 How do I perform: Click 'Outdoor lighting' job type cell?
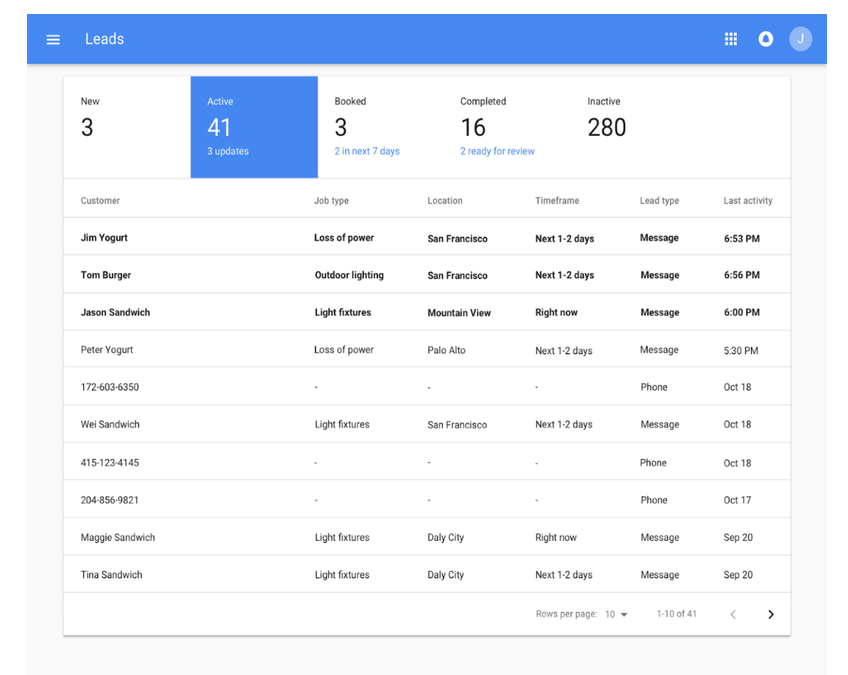click(349, 275)
